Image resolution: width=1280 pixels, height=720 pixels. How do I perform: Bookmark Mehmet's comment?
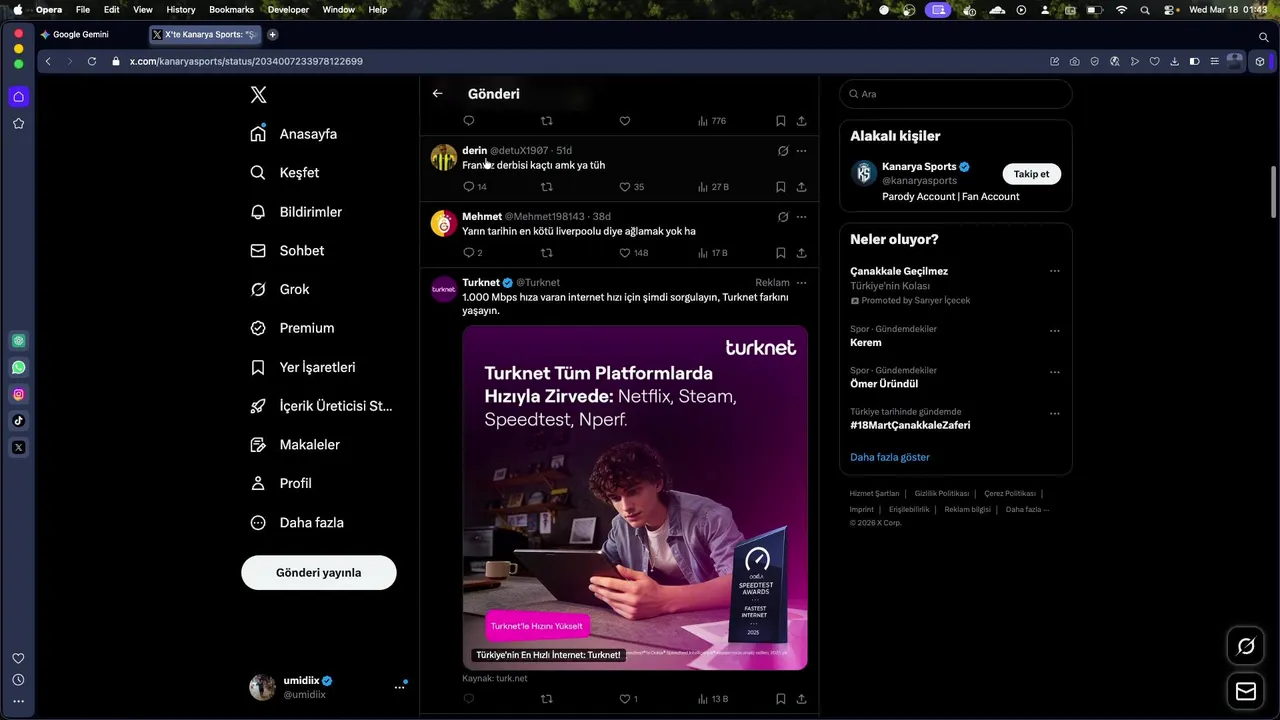click(781, 253)
